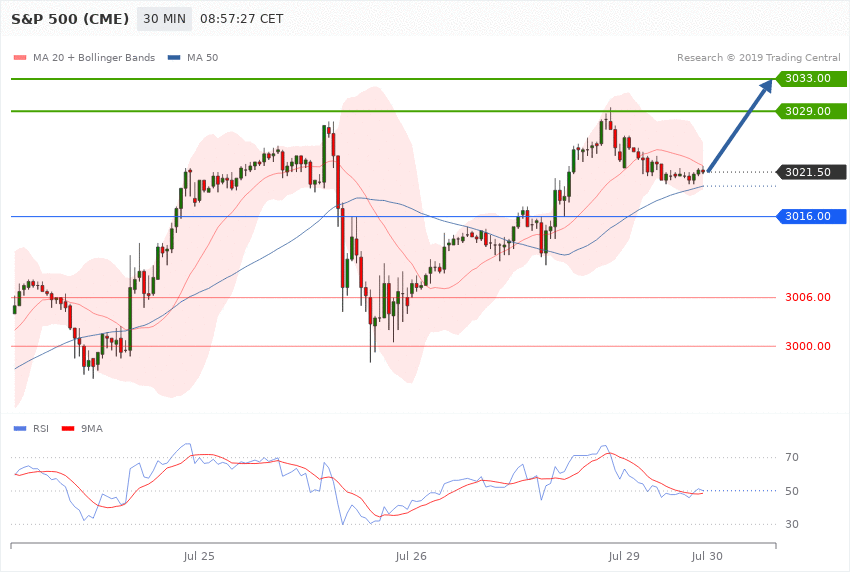Click the RSI 30 level label
The width and height of the screenshot is (850, 576).
tap(792, 524)
